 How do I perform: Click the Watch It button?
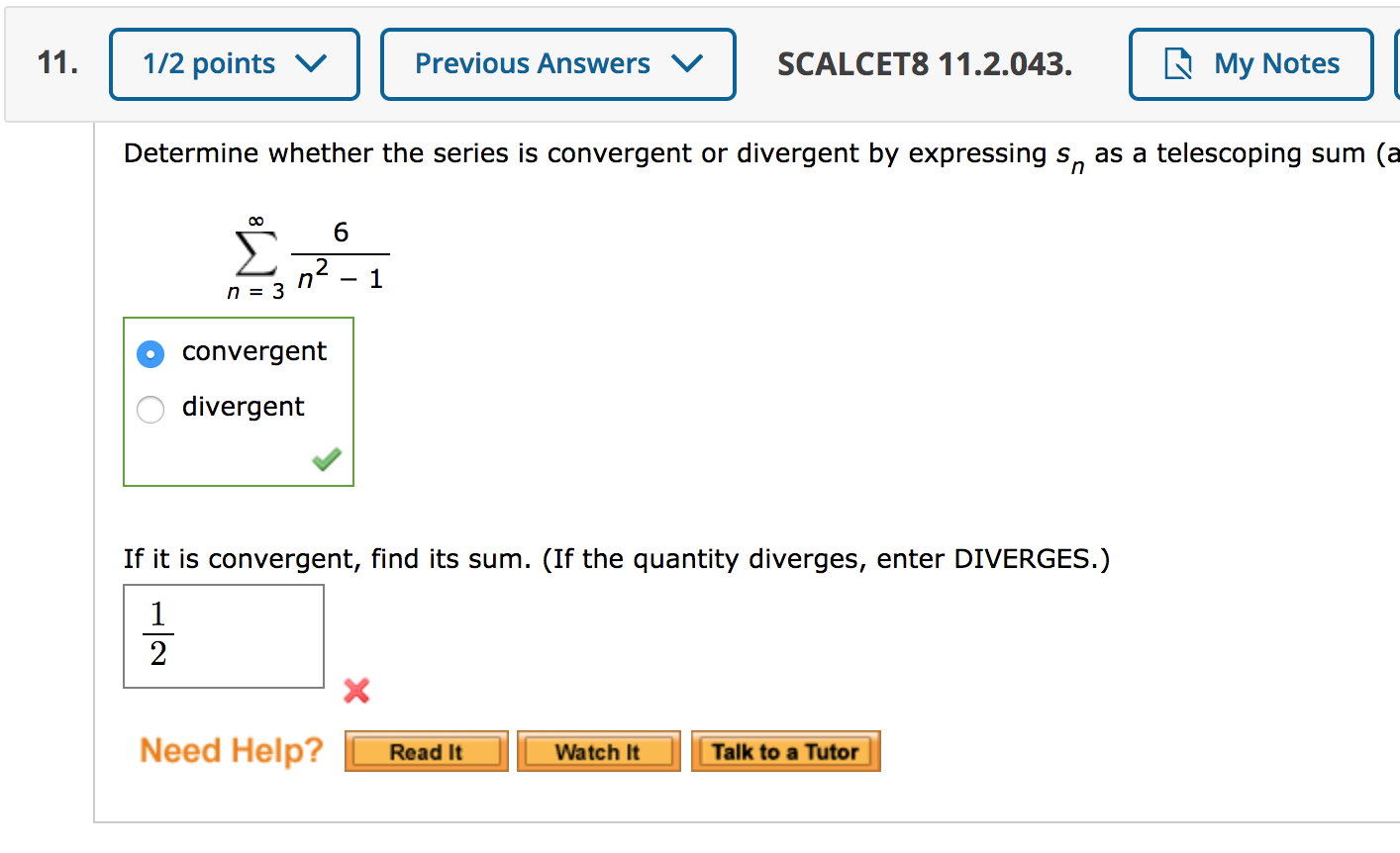(x=598, y=751)
